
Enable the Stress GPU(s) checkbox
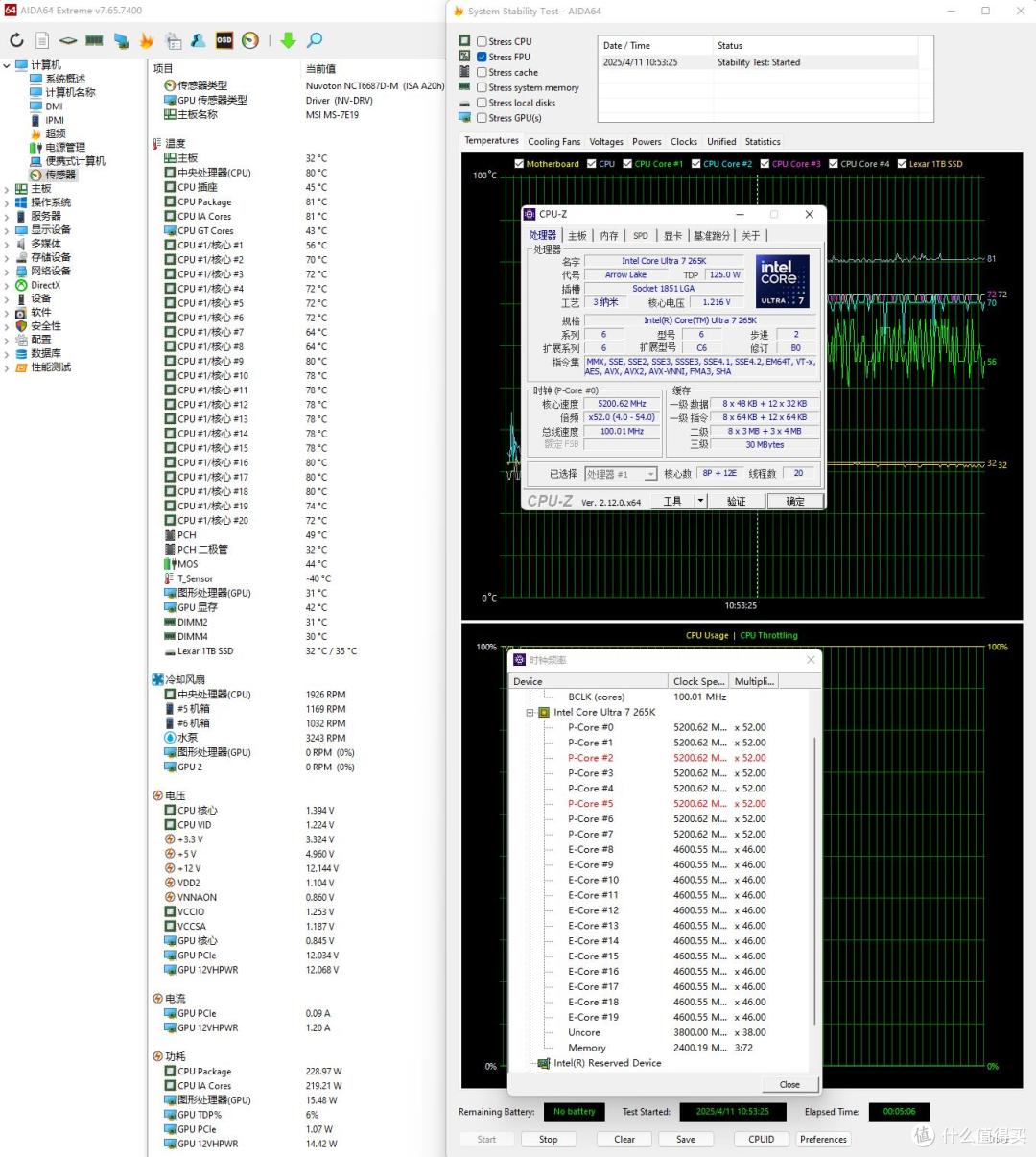coord(483,118)
